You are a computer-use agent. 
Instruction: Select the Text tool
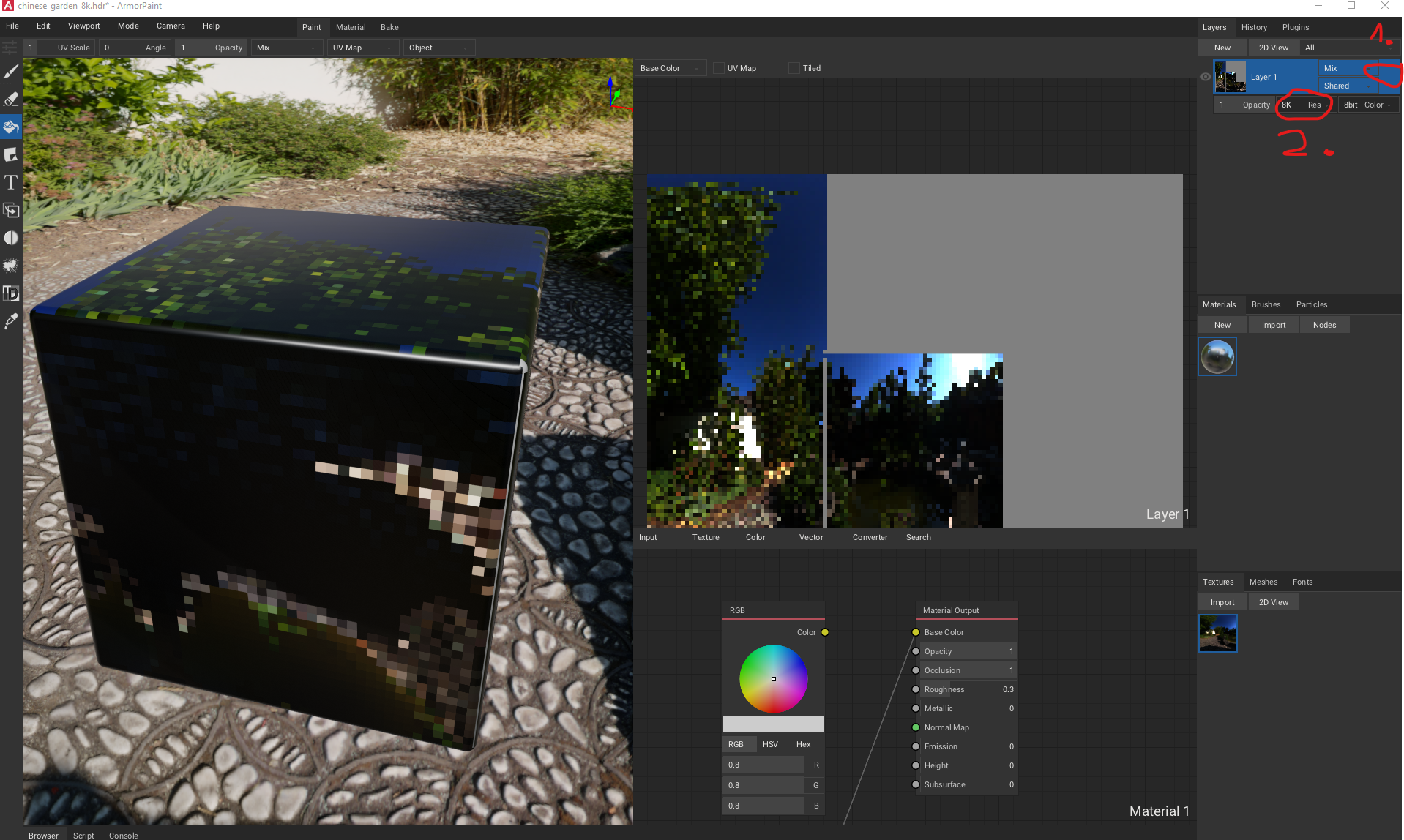[10, 182]
